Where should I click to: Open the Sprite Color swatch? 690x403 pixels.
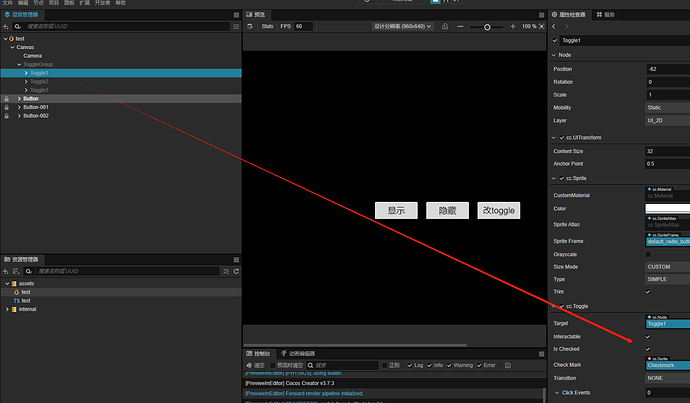point(667,209)
